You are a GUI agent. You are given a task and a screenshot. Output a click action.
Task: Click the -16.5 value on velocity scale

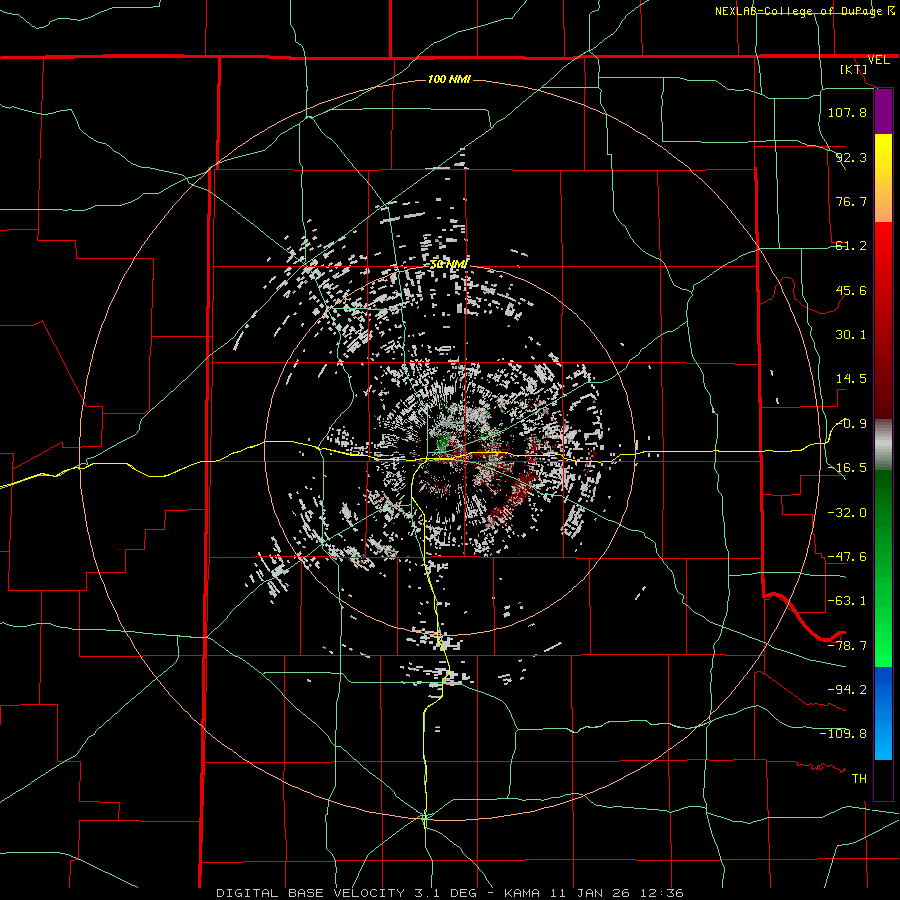tap(847, 468)
